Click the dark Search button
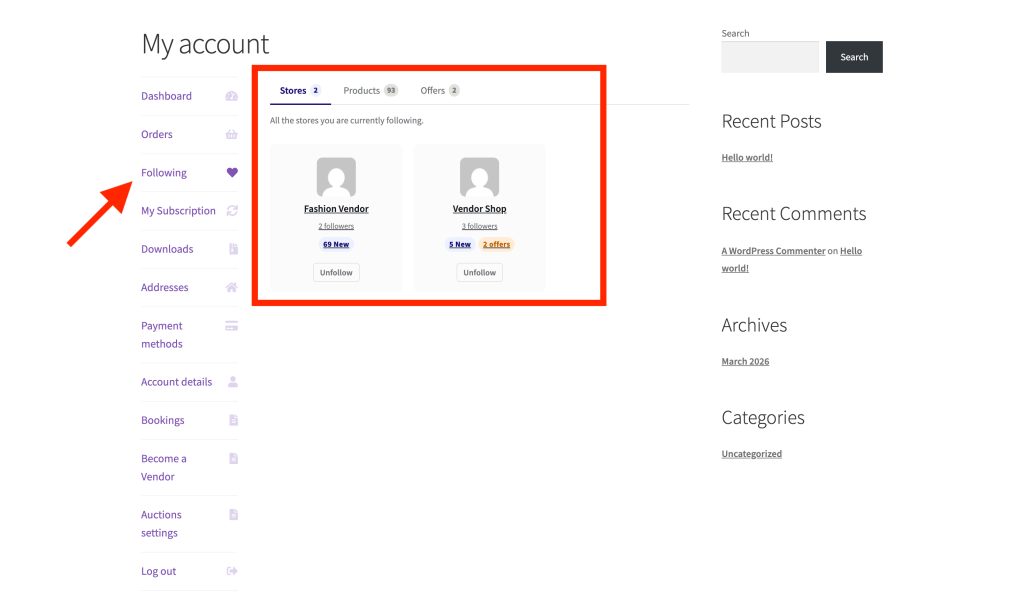This screenshot has height=616, width=1024. [854, 57]
